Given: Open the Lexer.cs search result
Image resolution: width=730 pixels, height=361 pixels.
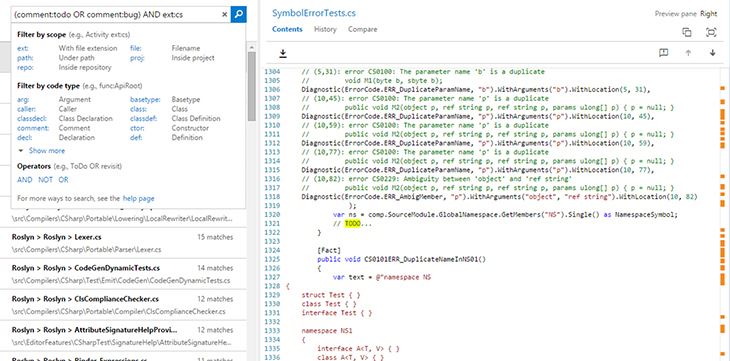Looking at the screenshot, I should [123, 244].
